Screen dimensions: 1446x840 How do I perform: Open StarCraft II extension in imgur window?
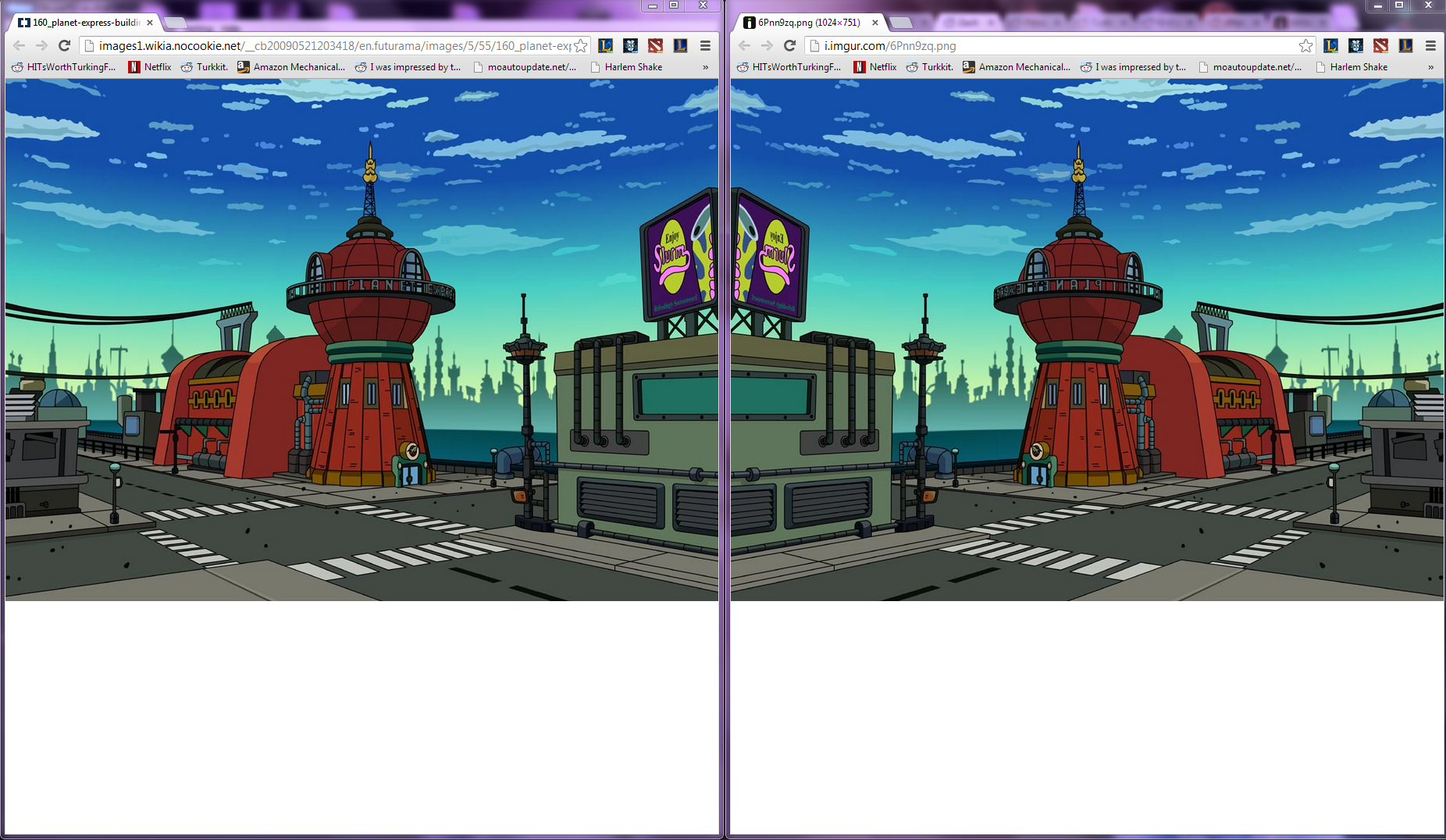coord(1355,46)
